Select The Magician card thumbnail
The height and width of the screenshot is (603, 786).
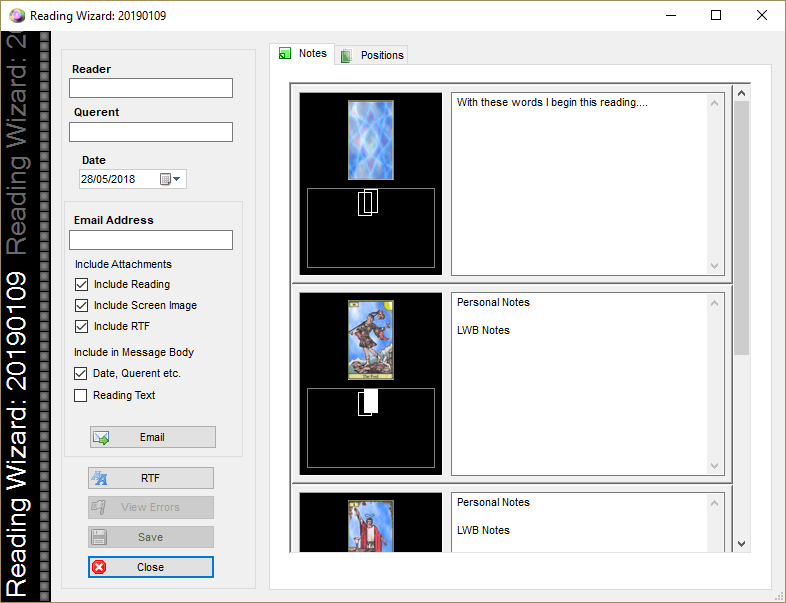point(371,526)
